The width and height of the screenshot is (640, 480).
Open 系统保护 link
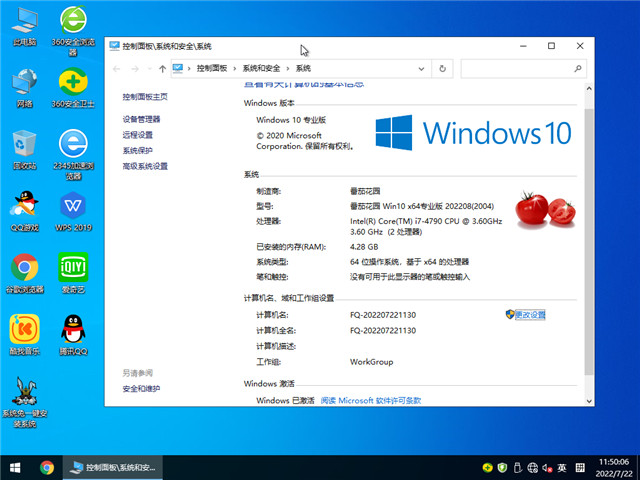point(138,150)
